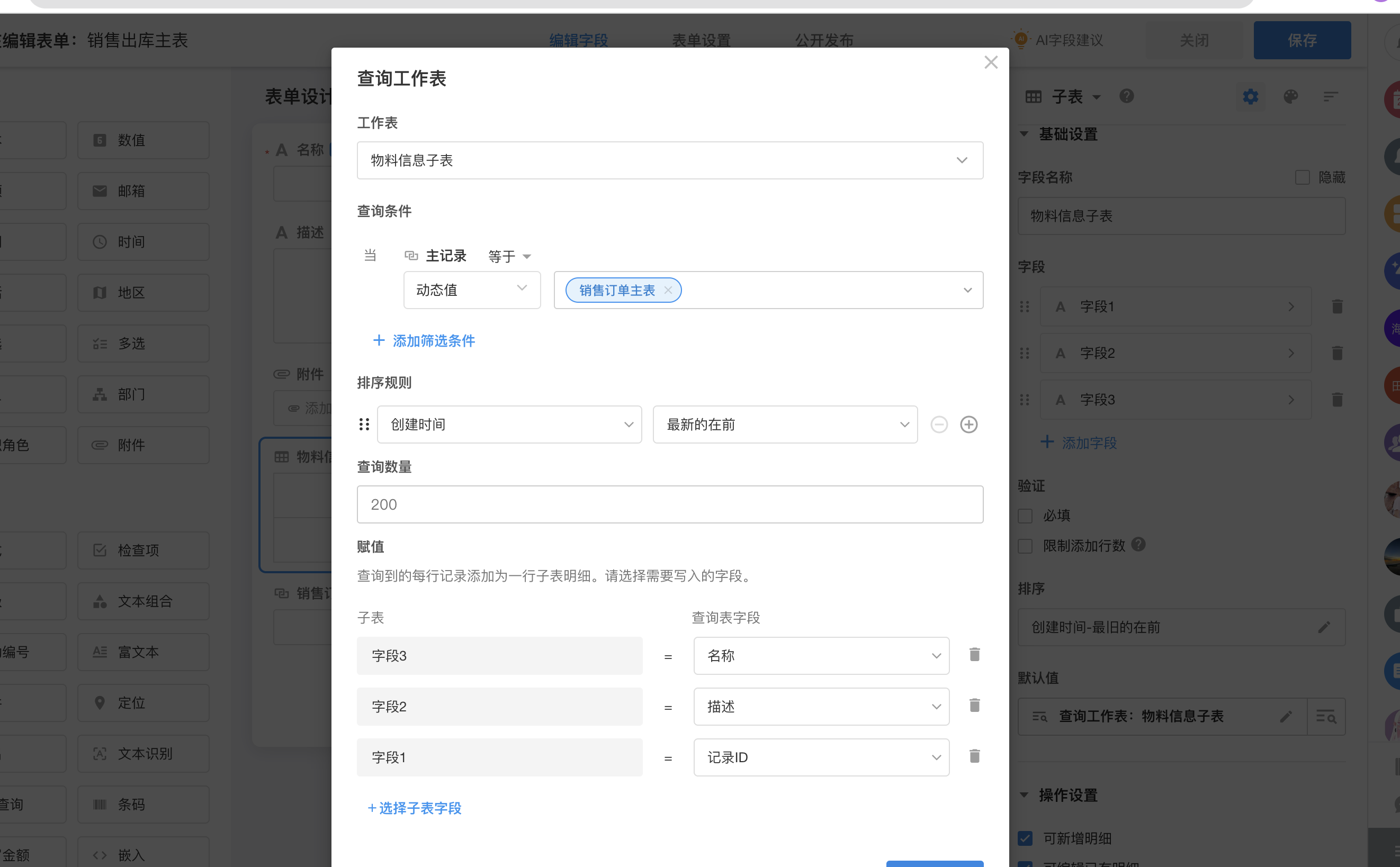
Task: Click the 查询数量 input field
Action: pyautogui.click(x=669, y=504)
